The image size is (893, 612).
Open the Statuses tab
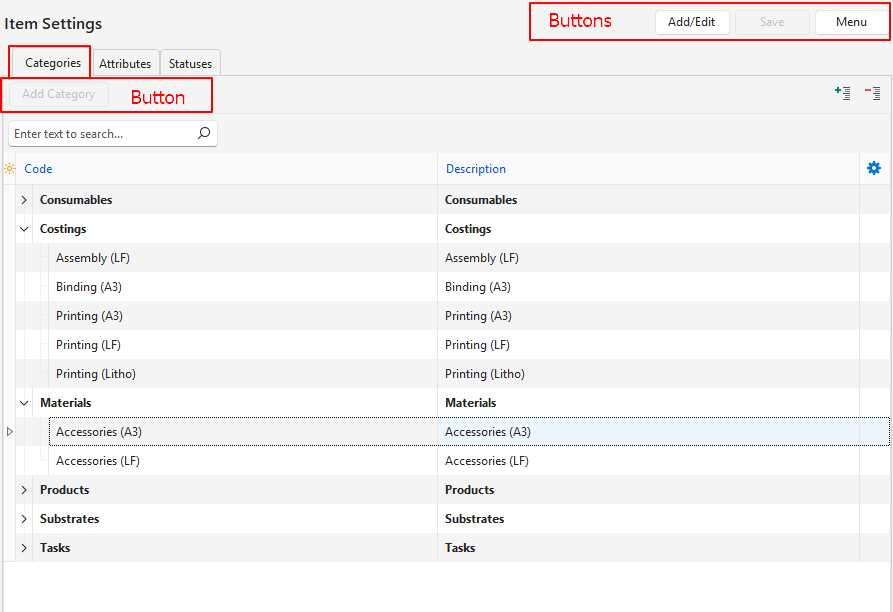coord(190,63)
